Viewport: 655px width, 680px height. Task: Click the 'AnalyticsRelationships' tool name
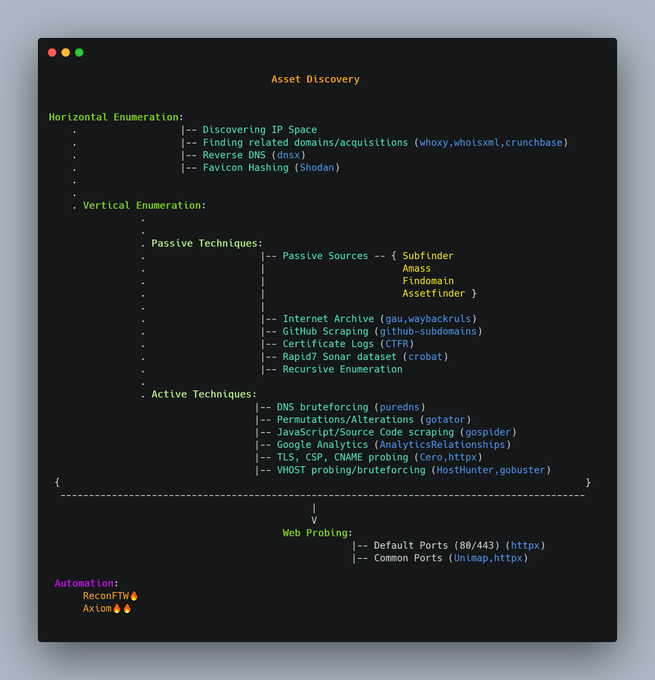(442, 445)
